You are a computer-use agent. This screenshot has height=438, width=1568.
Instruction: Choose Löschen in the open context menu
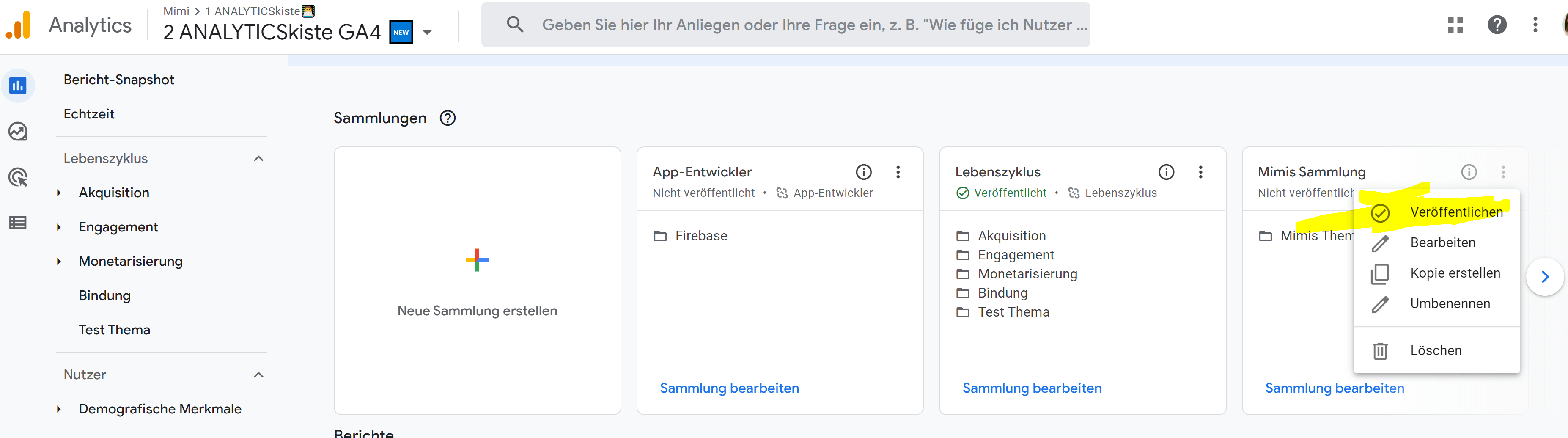point(1436,350)
